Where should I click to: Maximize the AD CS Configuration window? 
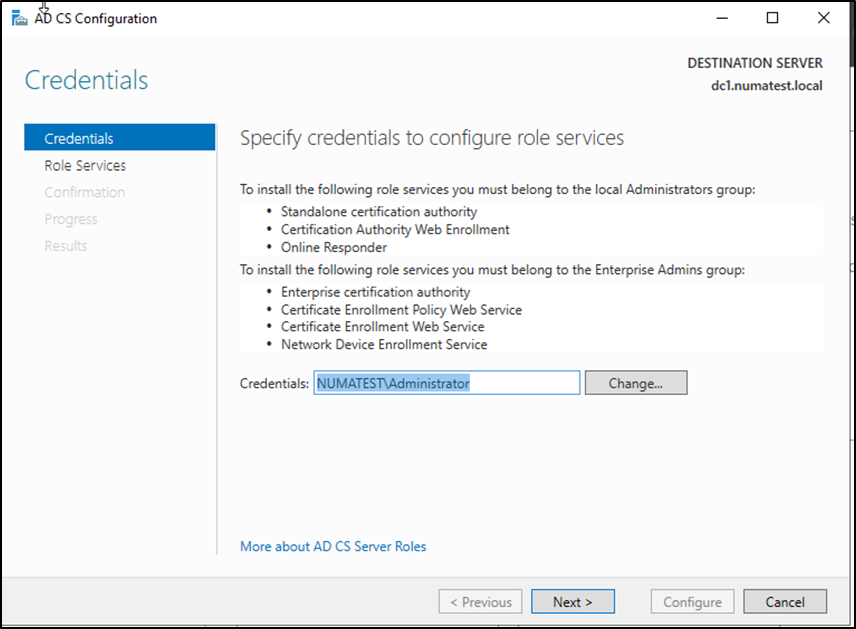(x=772, y=18)
